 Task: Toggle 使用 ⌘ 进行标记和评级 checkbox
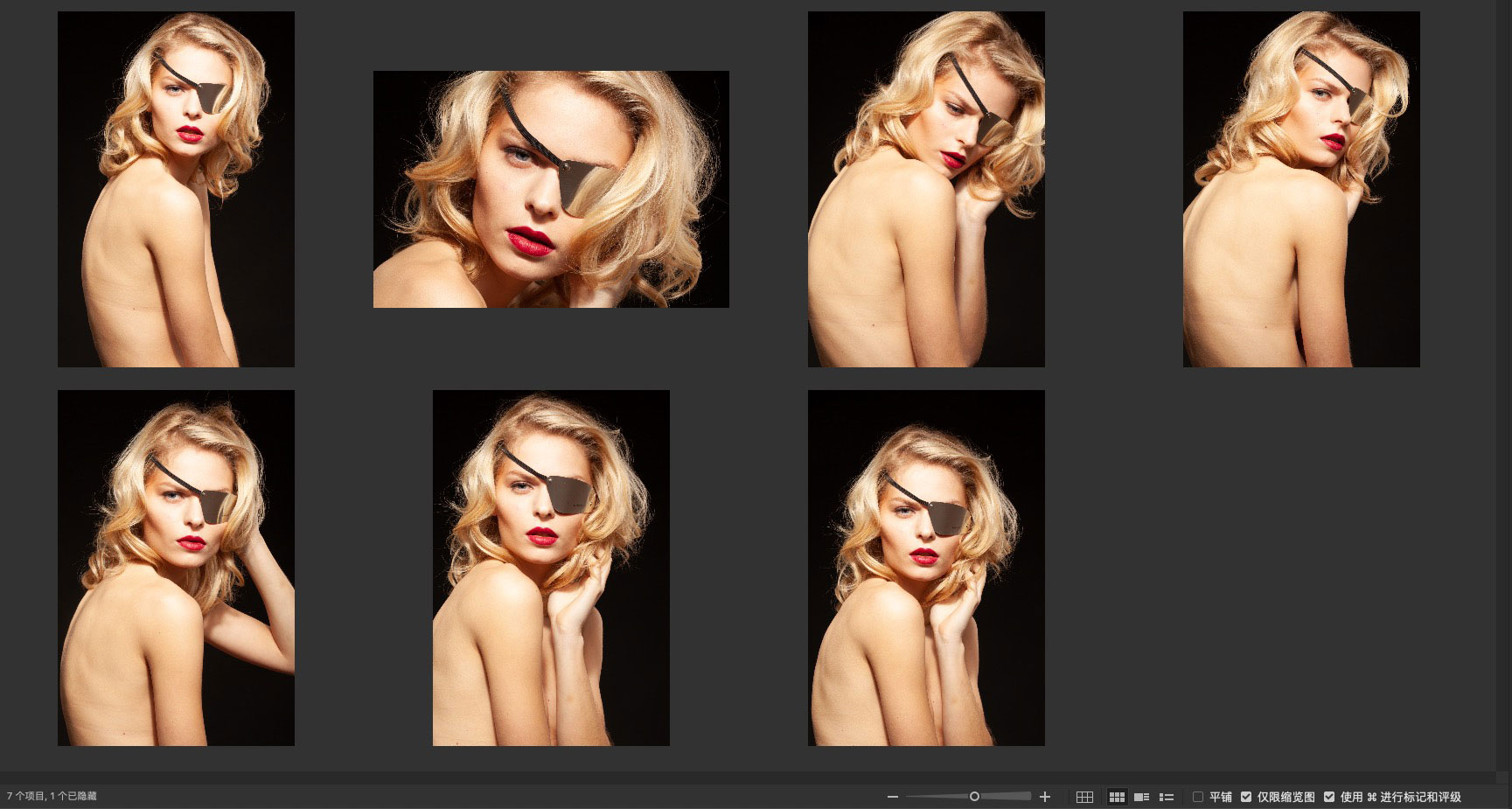pyautogui.click(x=1329, y=797)
